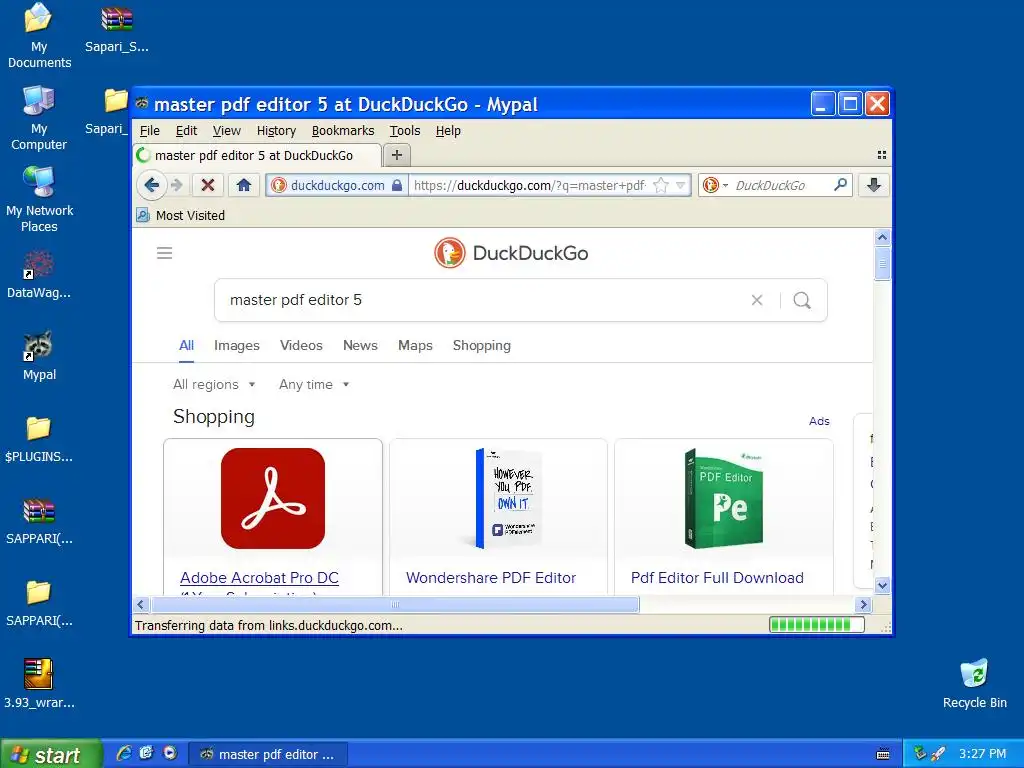1024x768 pixels.
Task: Open the URL history dropdown arrow
Action: (x=681, y=185)
